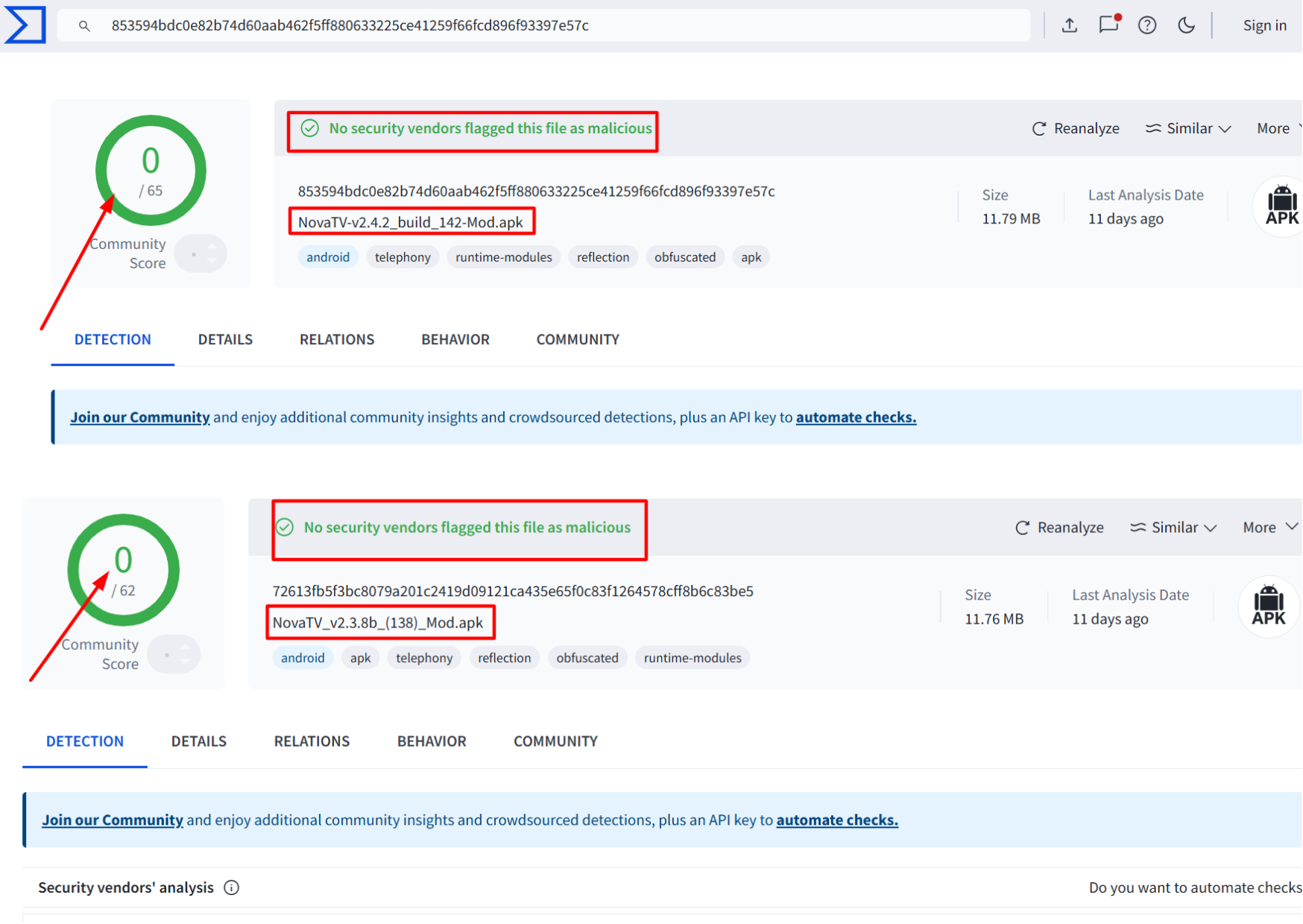Switch to DETAILS tab in lower report
The image size is (1303, 924).
[x=199, y=741]
